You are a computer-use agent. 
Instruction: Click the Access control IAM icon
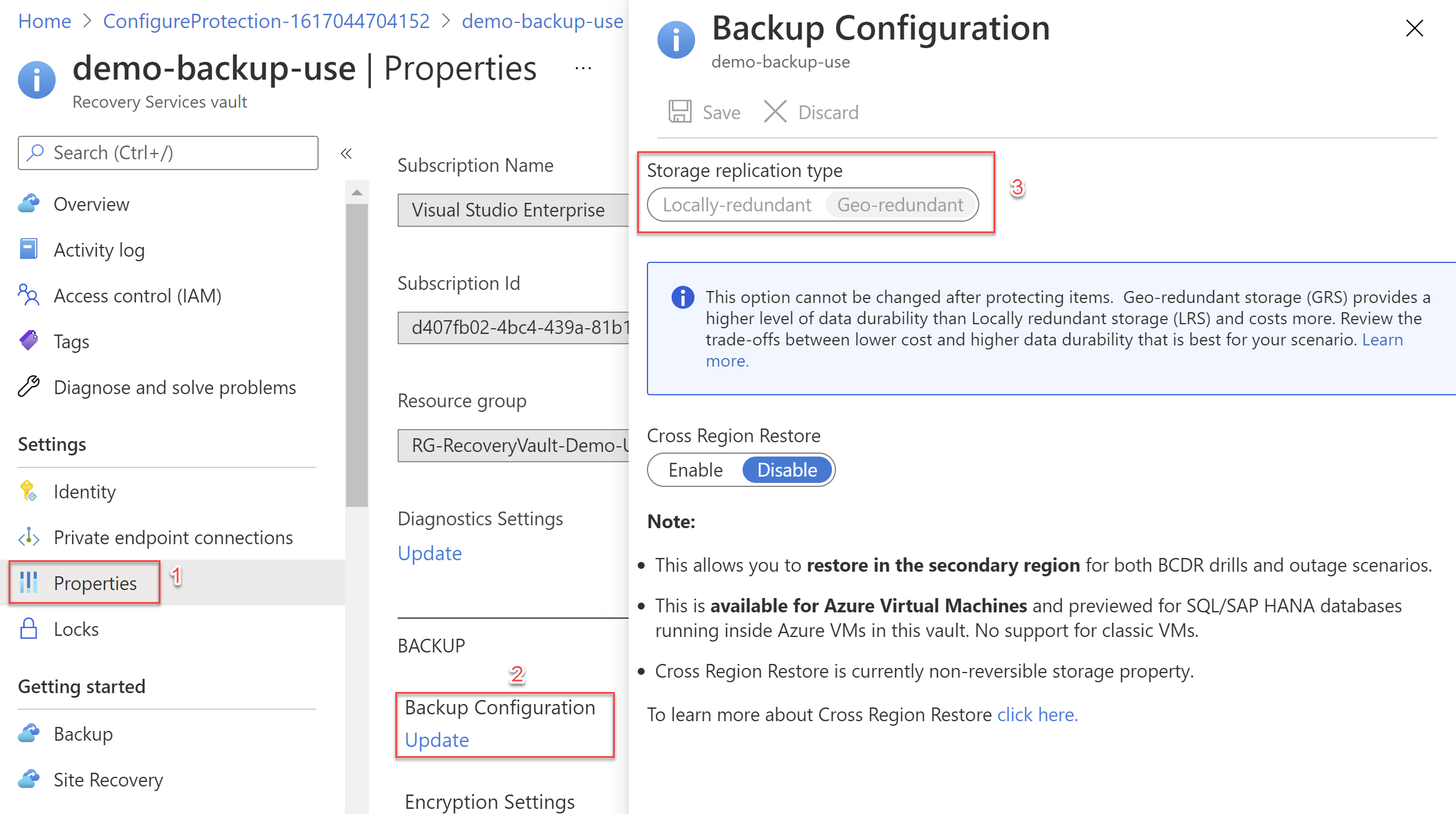tap(27, 295)
